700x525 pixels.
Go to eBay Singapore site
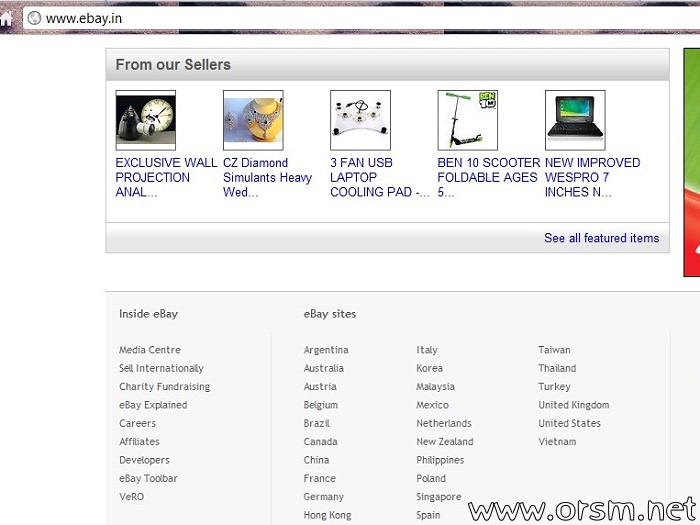439,496
